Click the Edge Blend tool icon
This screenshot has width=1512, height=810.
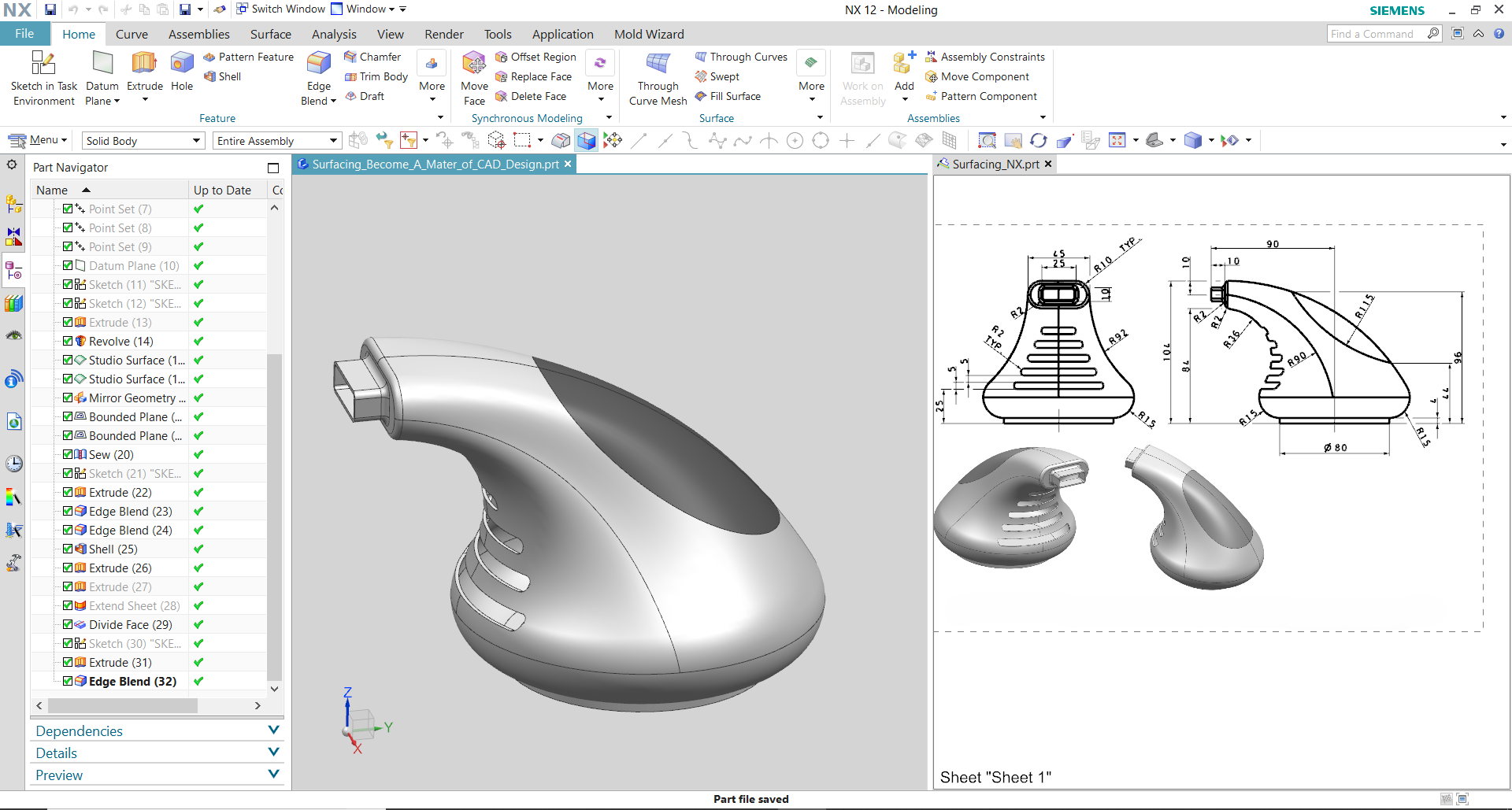319,64
